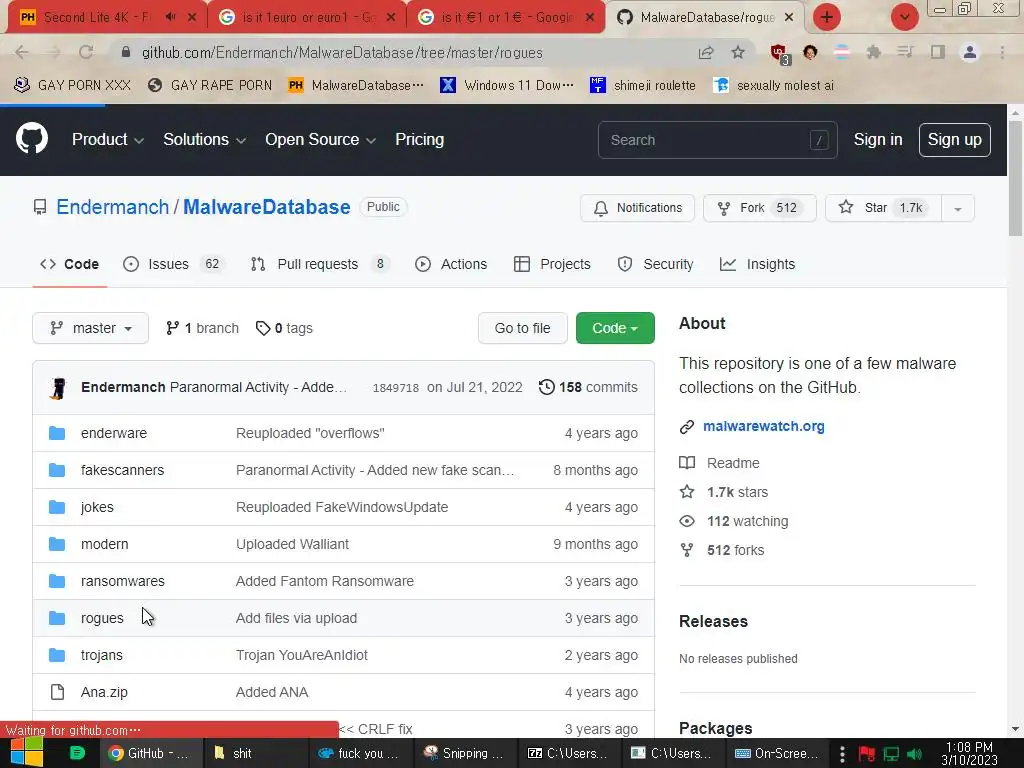This screenshot has width=1024, height=768.
Task: Open the Pricing page
Action: click(x=419, y=139)
